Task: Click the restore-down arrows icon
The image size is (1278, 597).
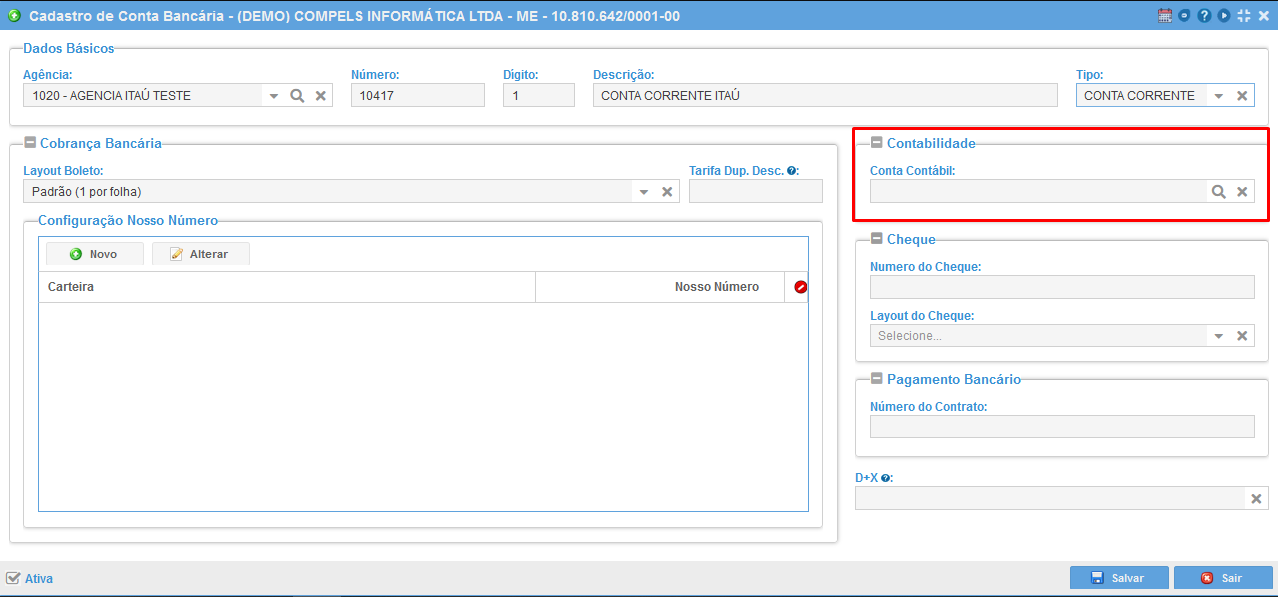Action: pyautogui.click(x=1244, y=16)
